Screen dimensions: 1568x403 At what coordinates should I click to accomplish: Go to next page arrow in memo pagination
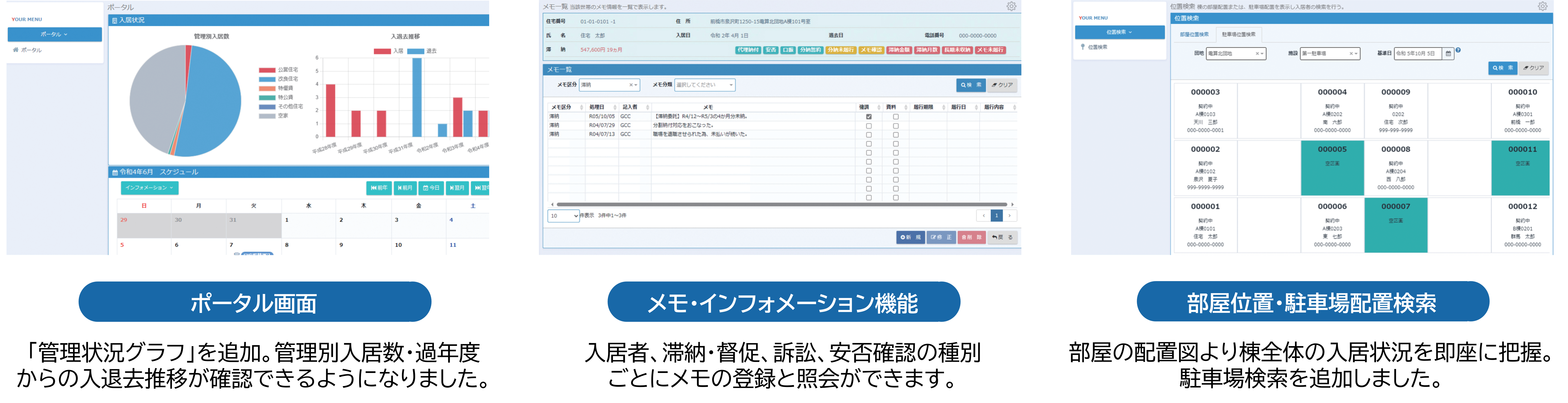[x=1010, y=216]
